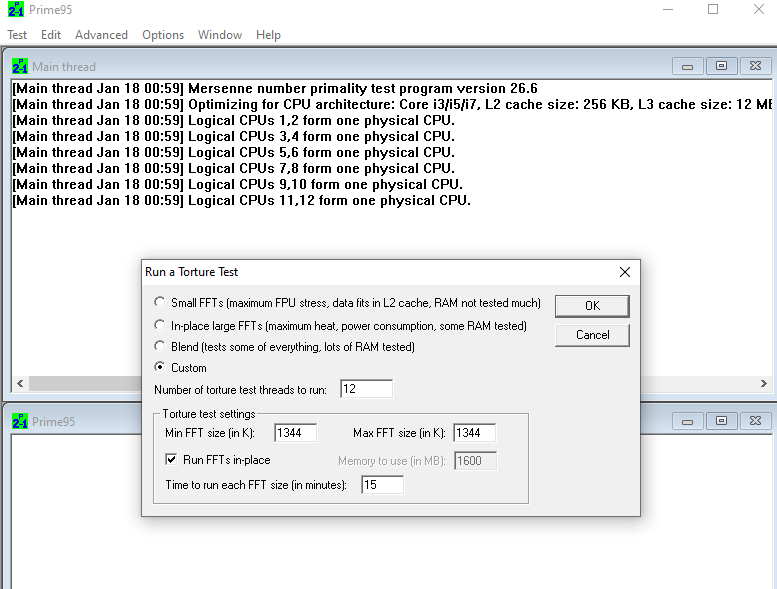
Task: Click the 'Optimizing for CPU architecture' log line
Action: (x=392, y=105)
